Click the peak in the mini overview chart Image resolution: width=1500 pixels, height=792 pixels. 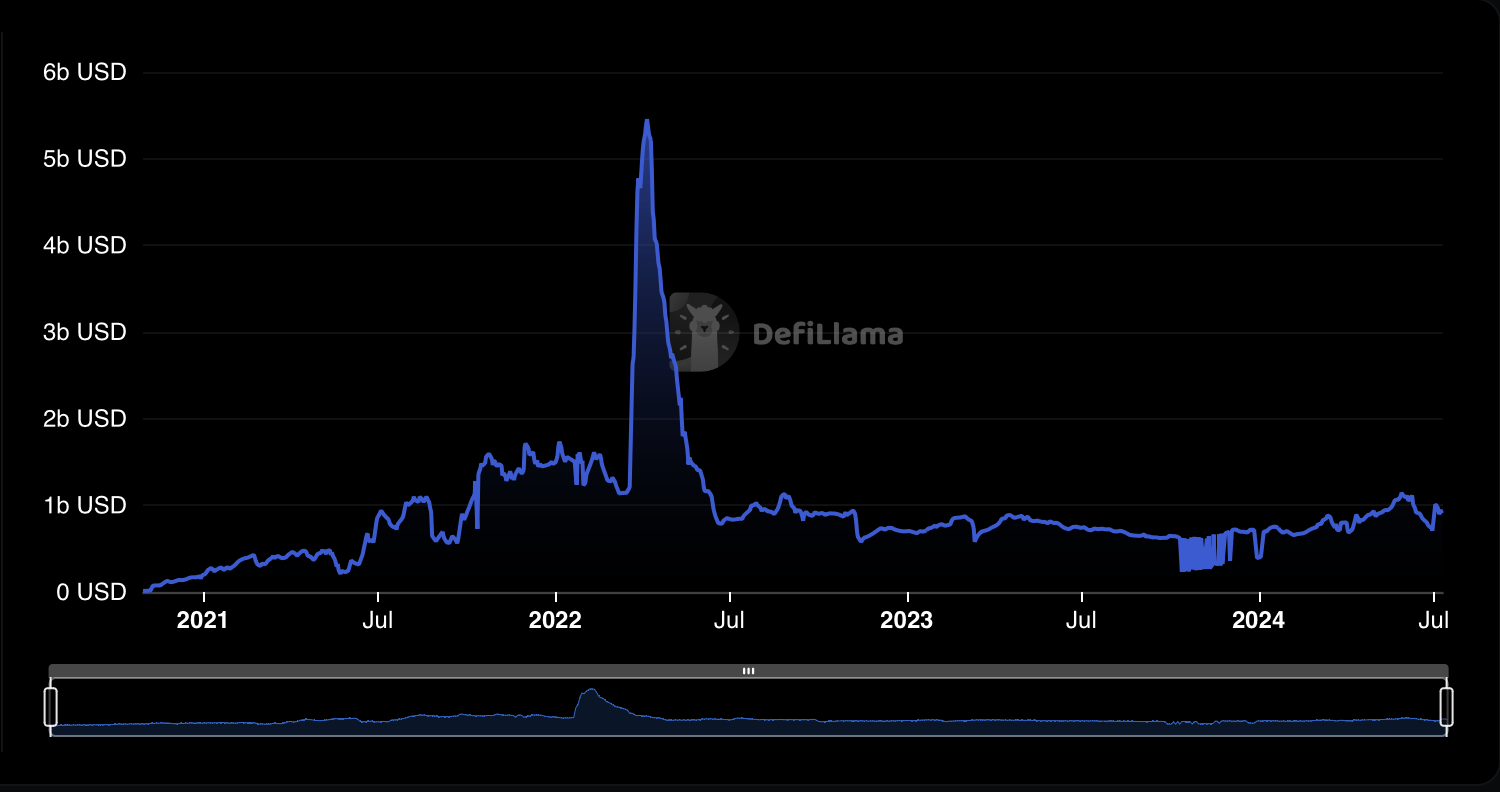592,690
